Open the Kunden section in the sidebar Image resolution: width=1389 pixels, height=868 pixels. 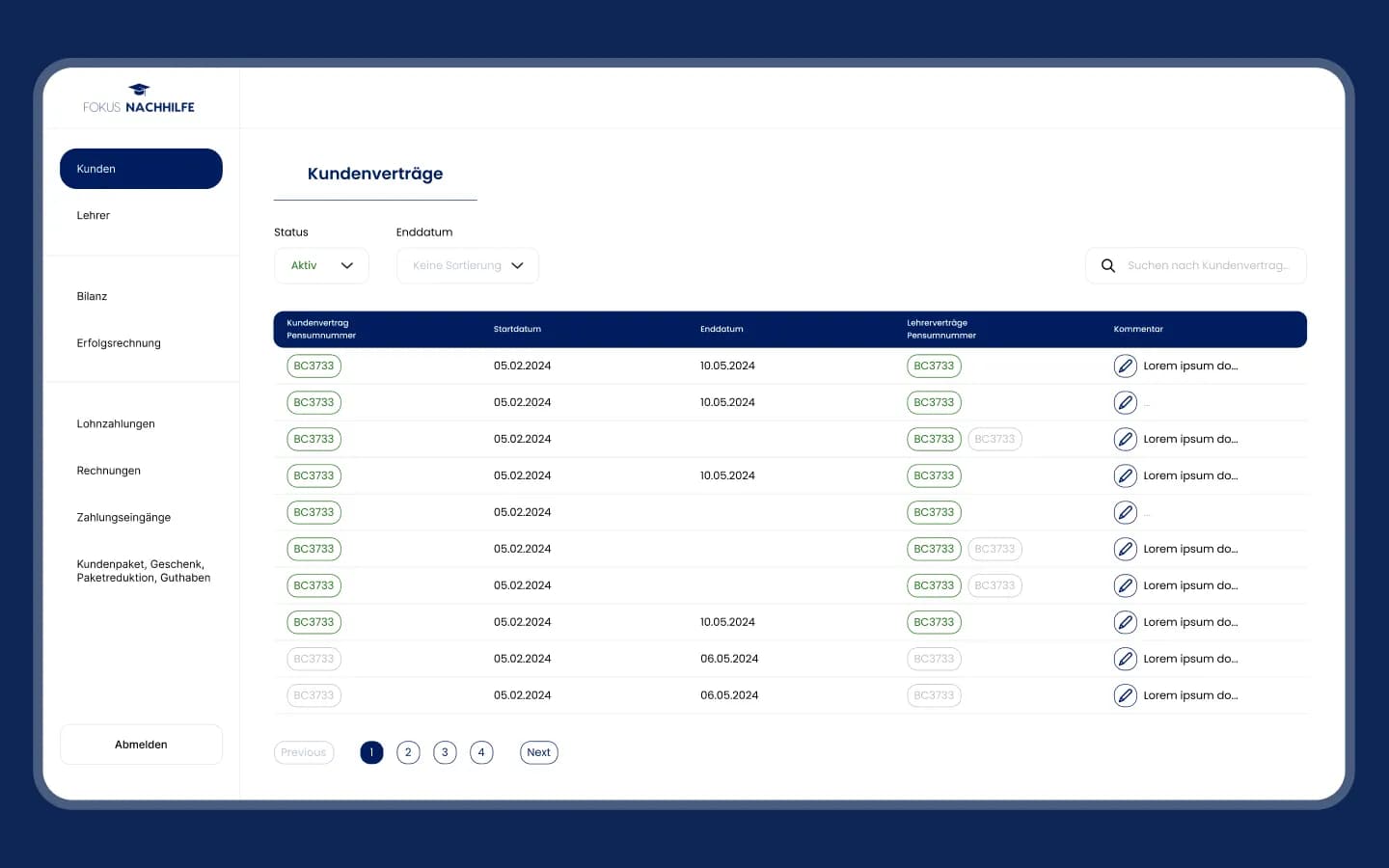[x=141, y=169]
